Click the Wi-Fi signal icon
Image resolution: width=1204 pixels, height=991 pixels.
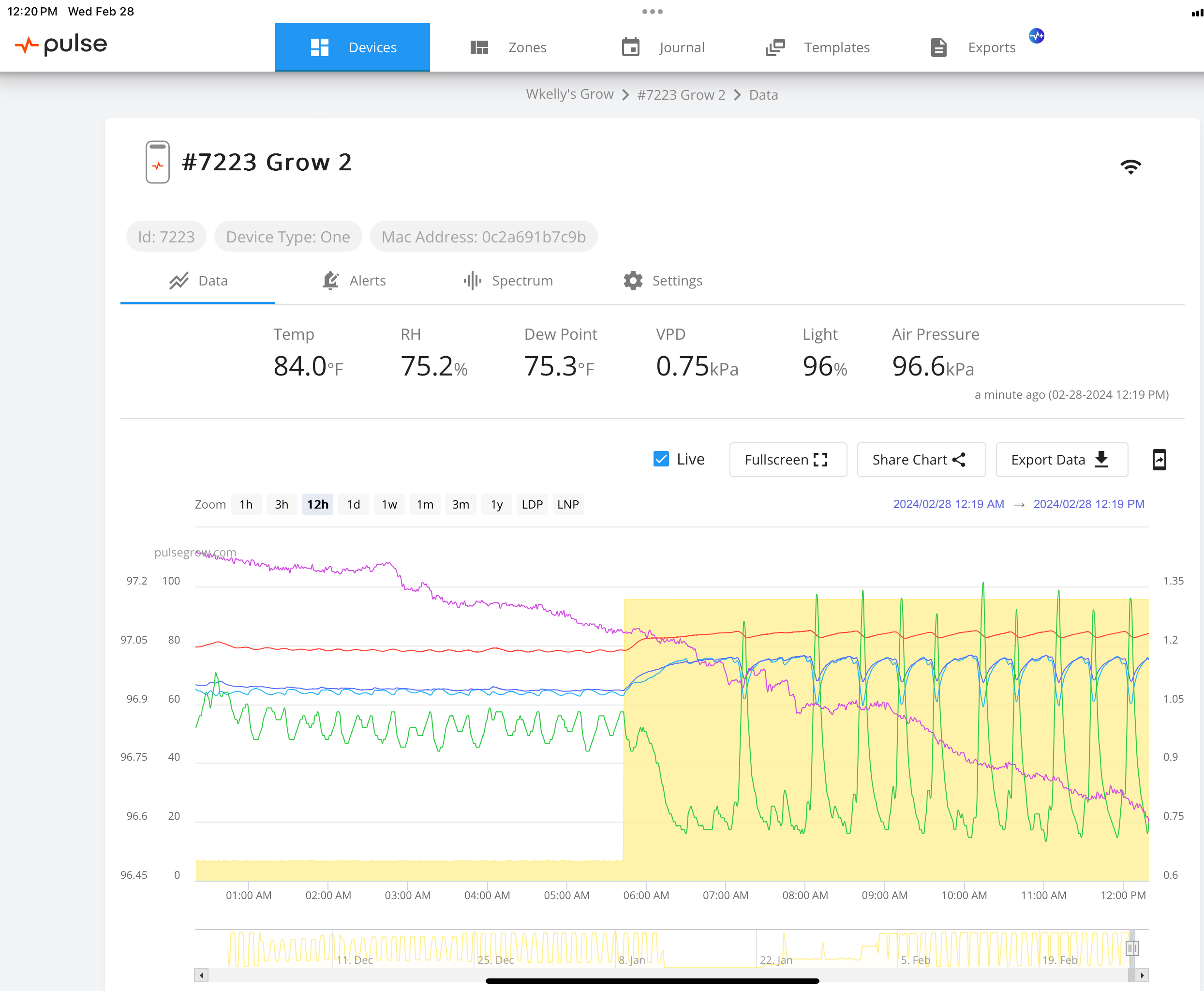[1130, 166]
